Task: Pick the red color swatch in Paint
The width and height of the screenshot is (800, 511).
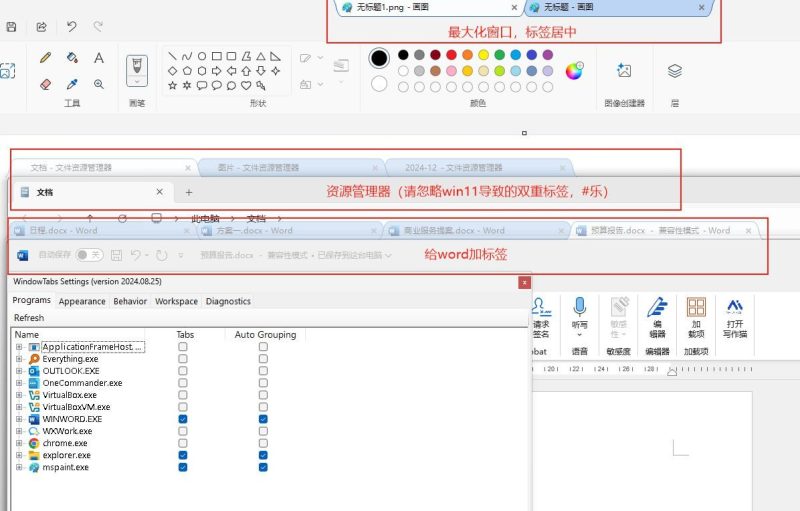Action: pyautogui.click(x=452, y=55)
